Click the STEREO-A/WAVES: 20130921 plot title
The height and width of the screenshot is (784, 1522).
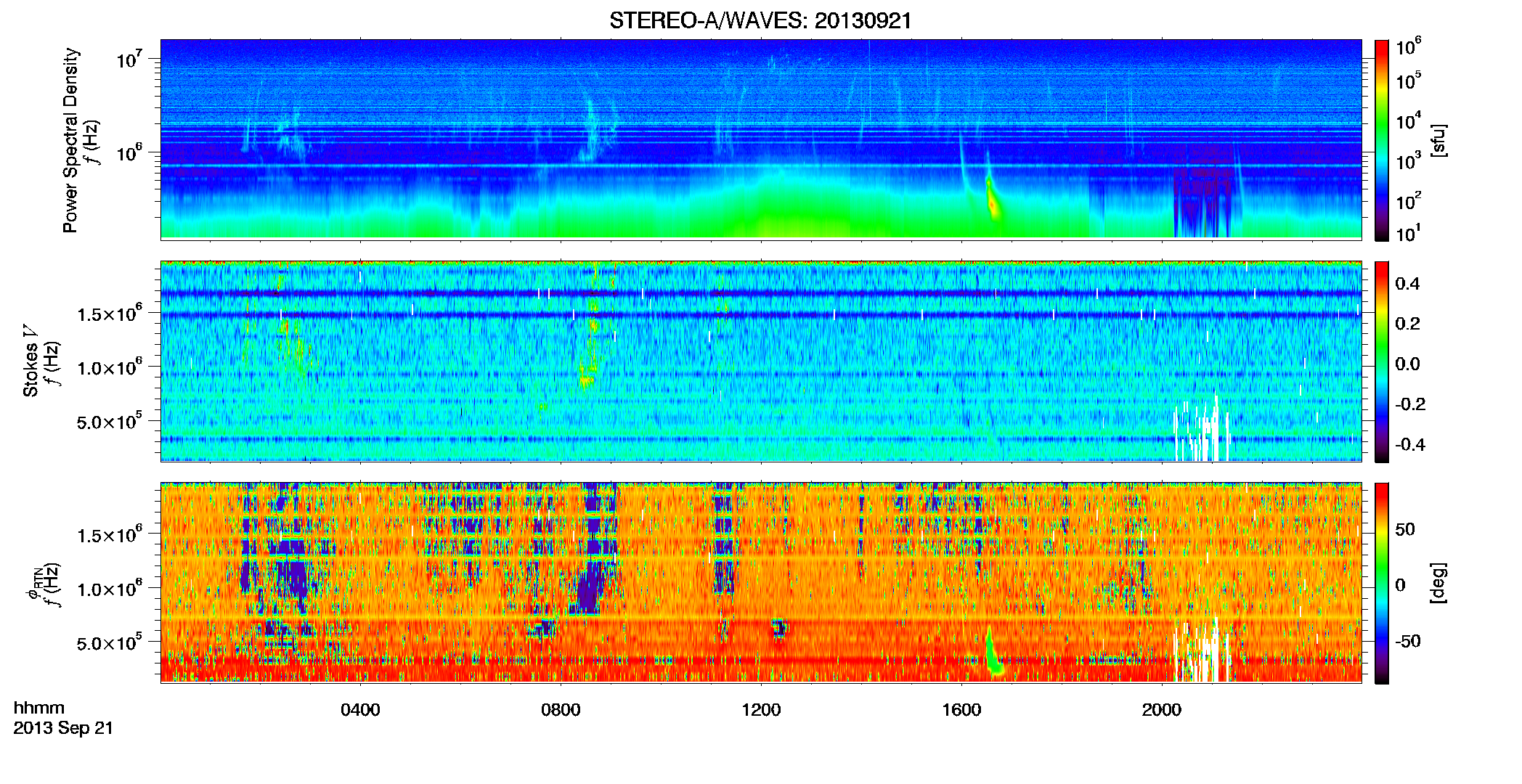coord(760,20)
